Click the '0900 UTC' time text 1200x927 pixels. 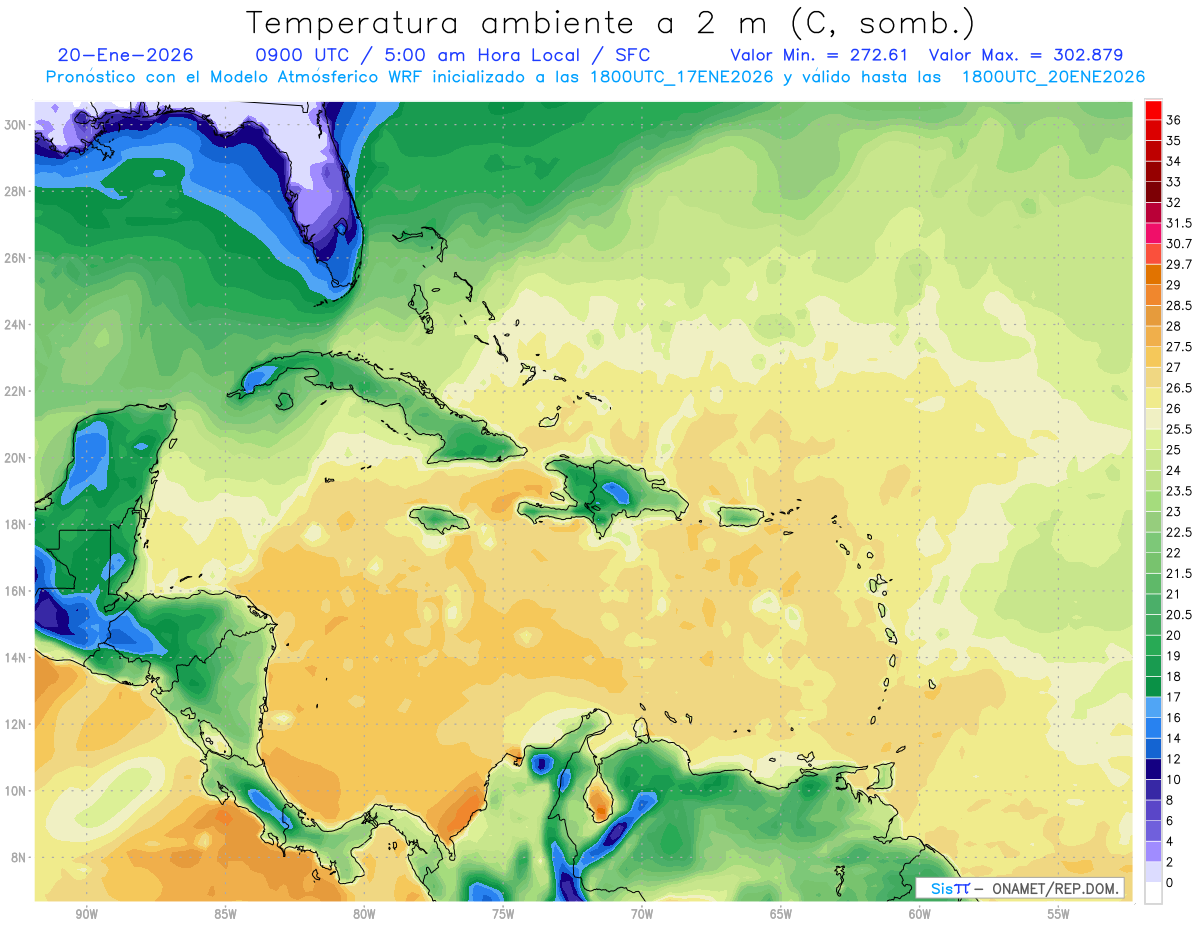point(304,55)
